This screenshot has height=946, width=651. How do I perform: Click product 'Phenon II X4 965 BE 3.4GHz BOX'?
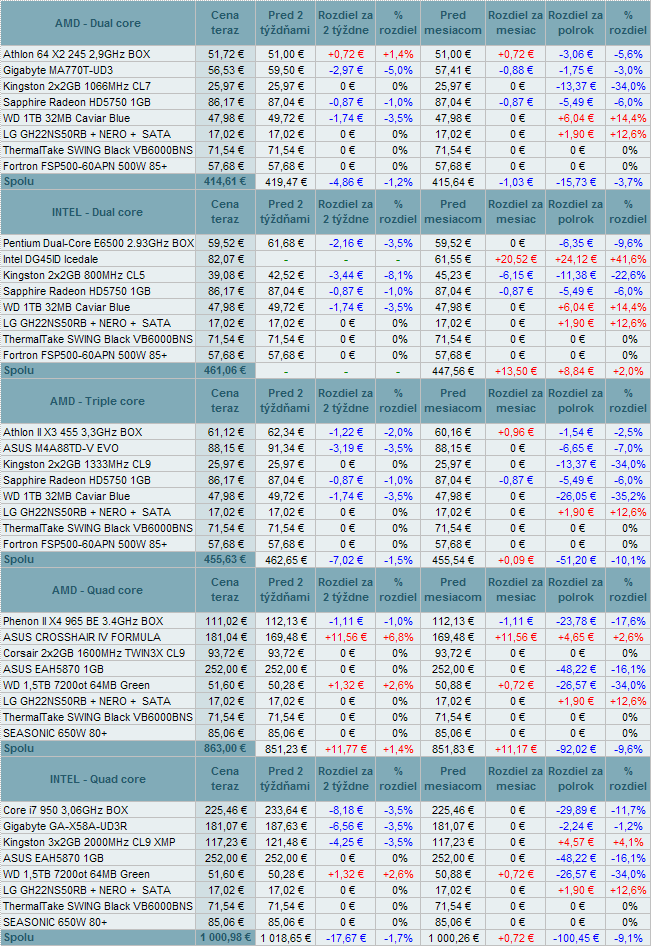click(x=83, y=621)
